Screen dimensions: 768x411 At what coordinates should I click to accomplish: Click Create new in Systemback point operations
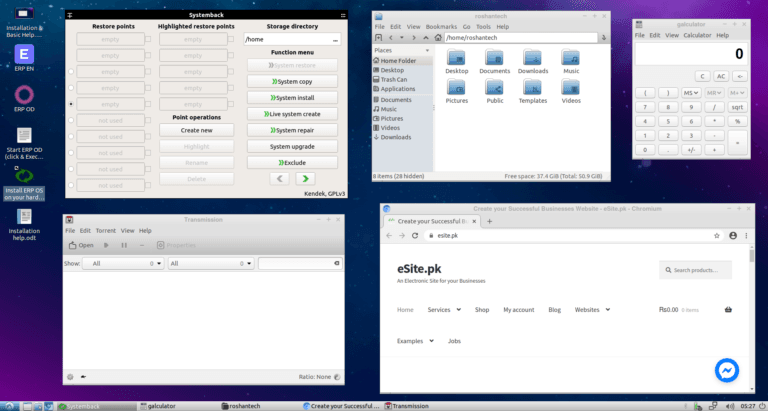[196, 130]
